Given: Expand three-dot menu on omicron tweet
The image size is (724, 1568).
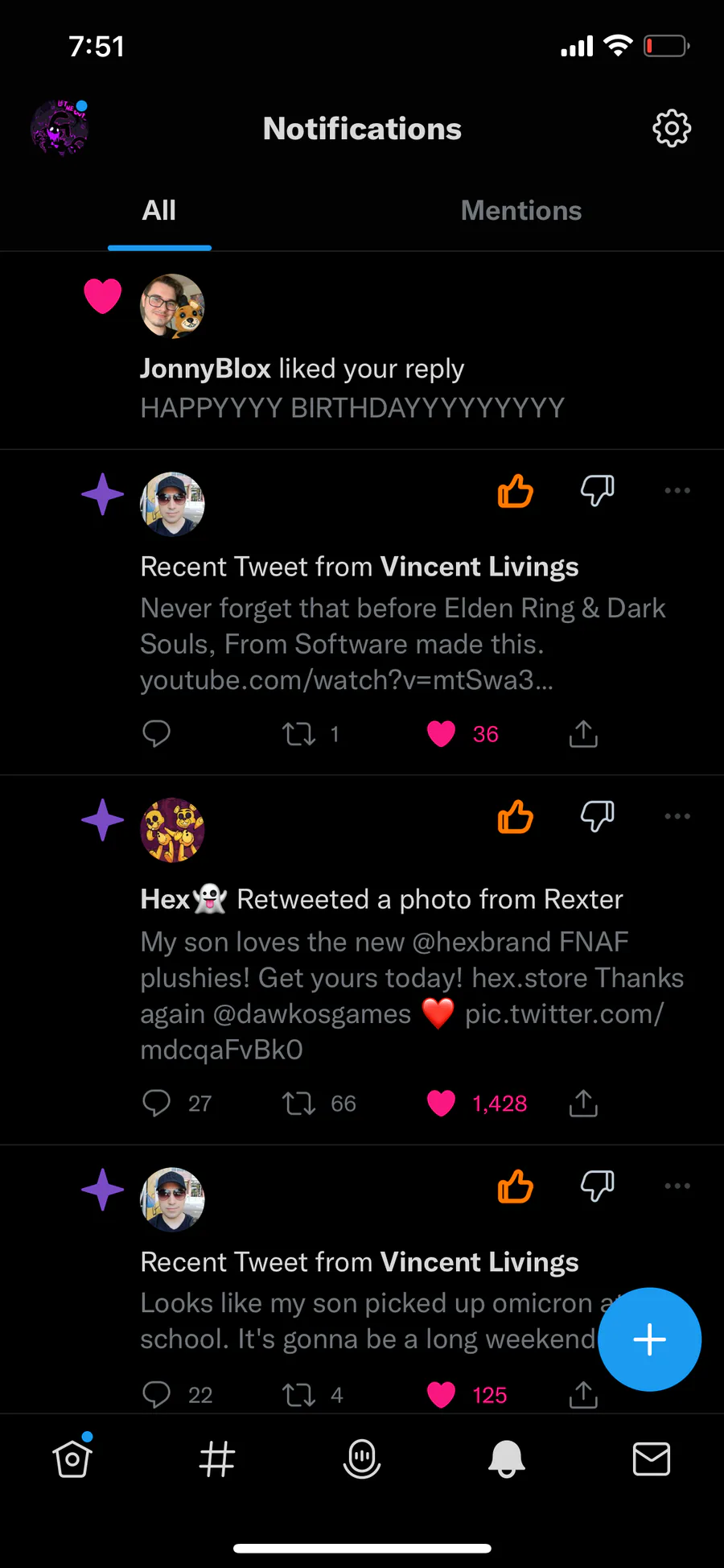Looking at the screenshot, I should click(677, 1186).
